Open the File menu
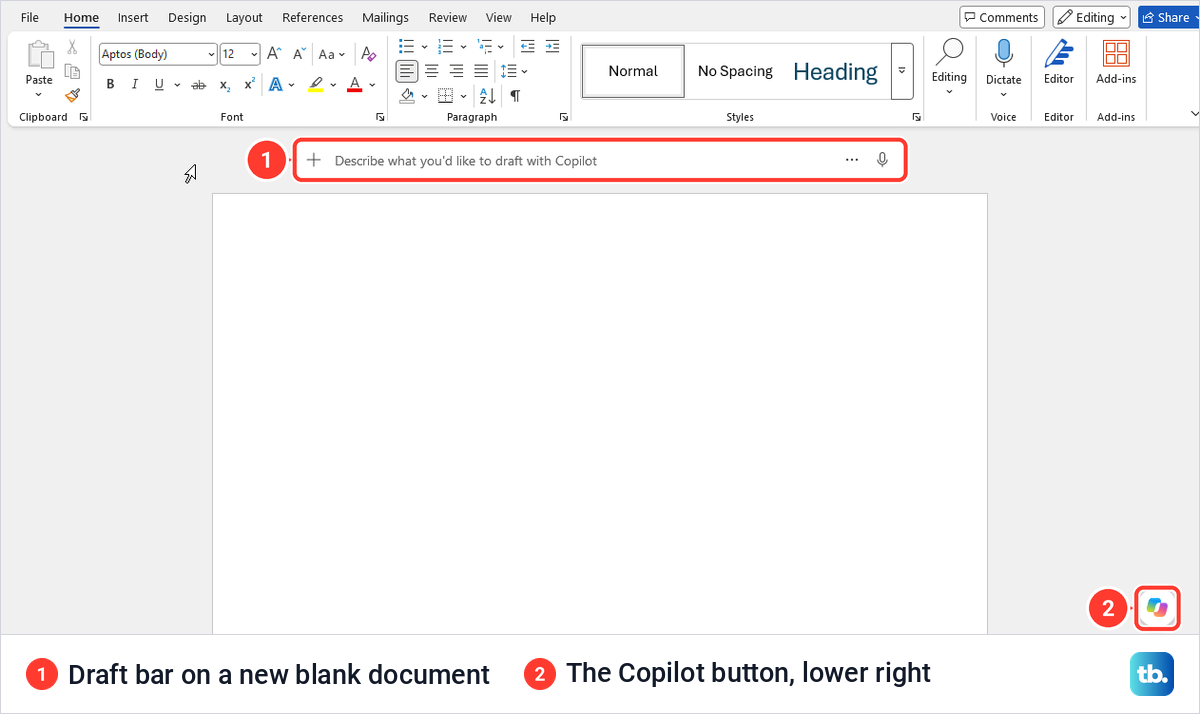 click(x=30, y=17)
